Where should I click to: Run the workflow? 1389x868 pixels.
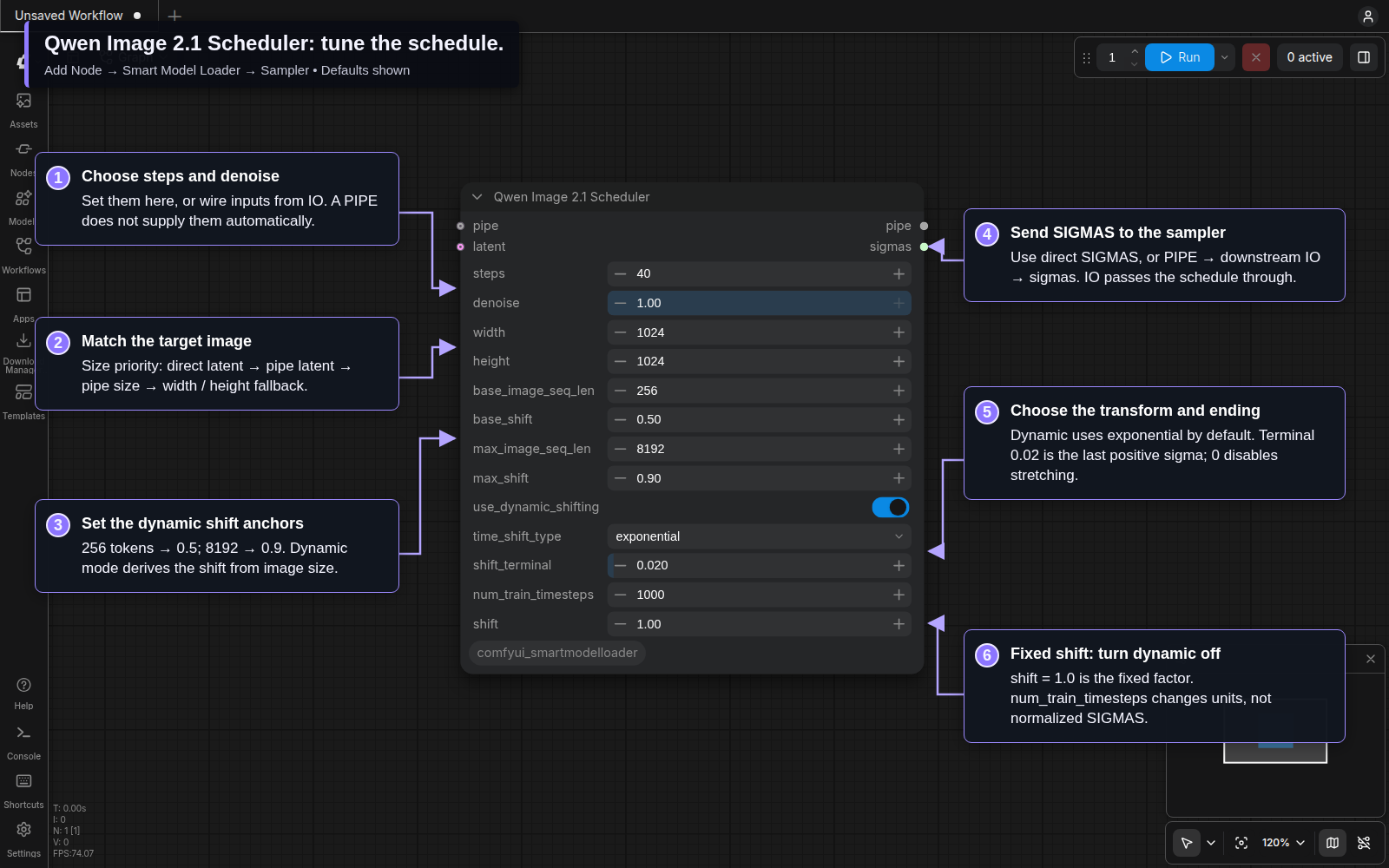click(1180, 57)
